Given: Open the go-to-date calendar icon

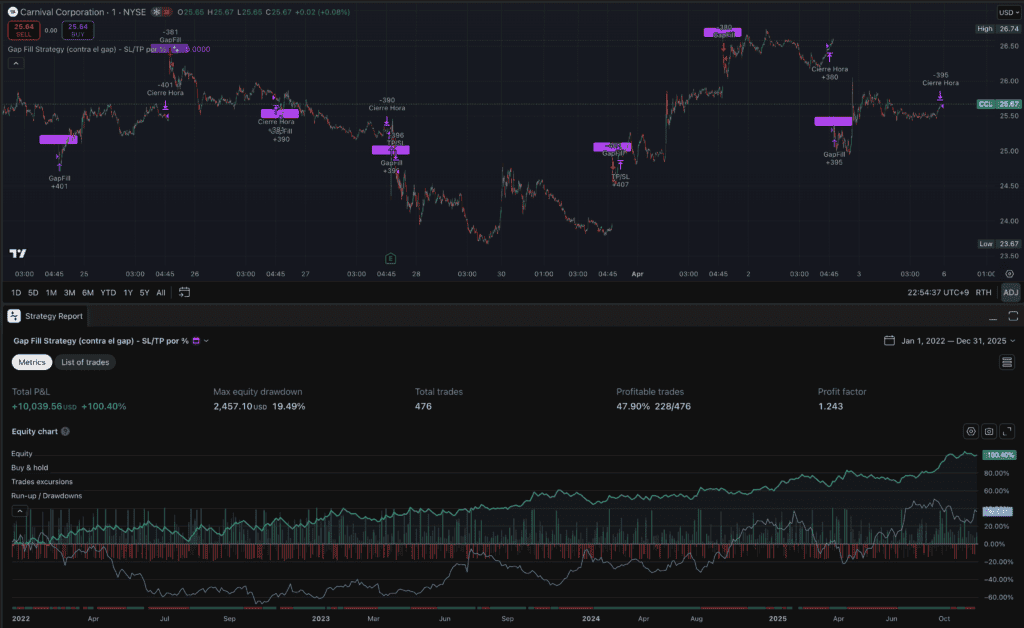Looking at the screenshot, I should 184,292.
